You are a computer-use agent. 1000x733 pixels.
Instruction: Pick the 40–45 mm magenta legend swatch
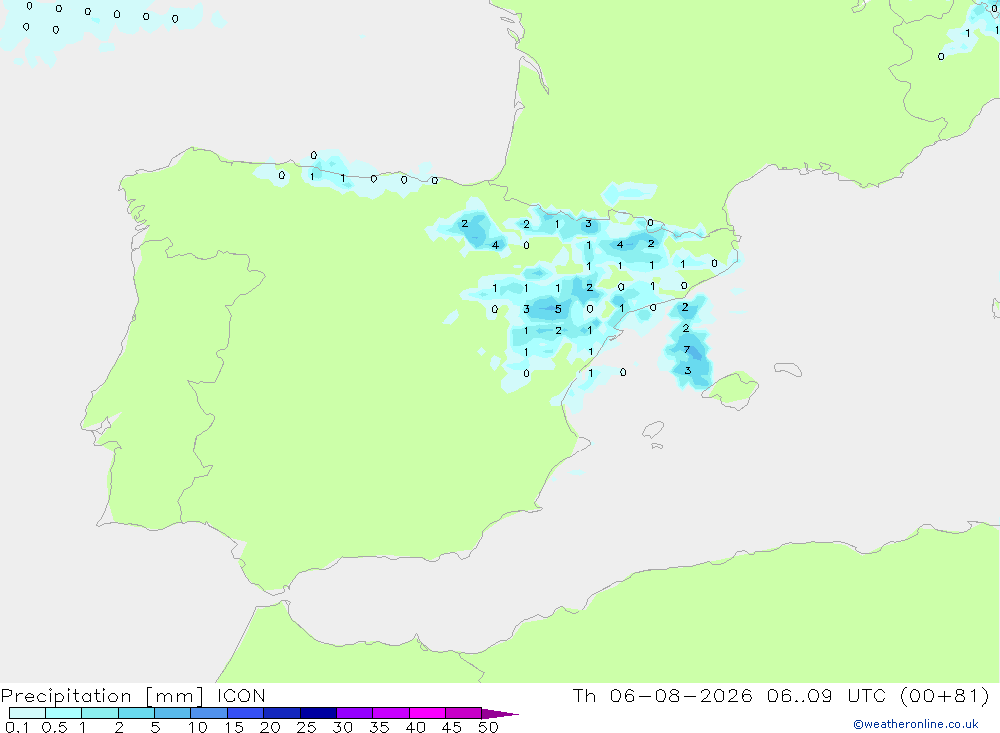click(x=427, y=713)
